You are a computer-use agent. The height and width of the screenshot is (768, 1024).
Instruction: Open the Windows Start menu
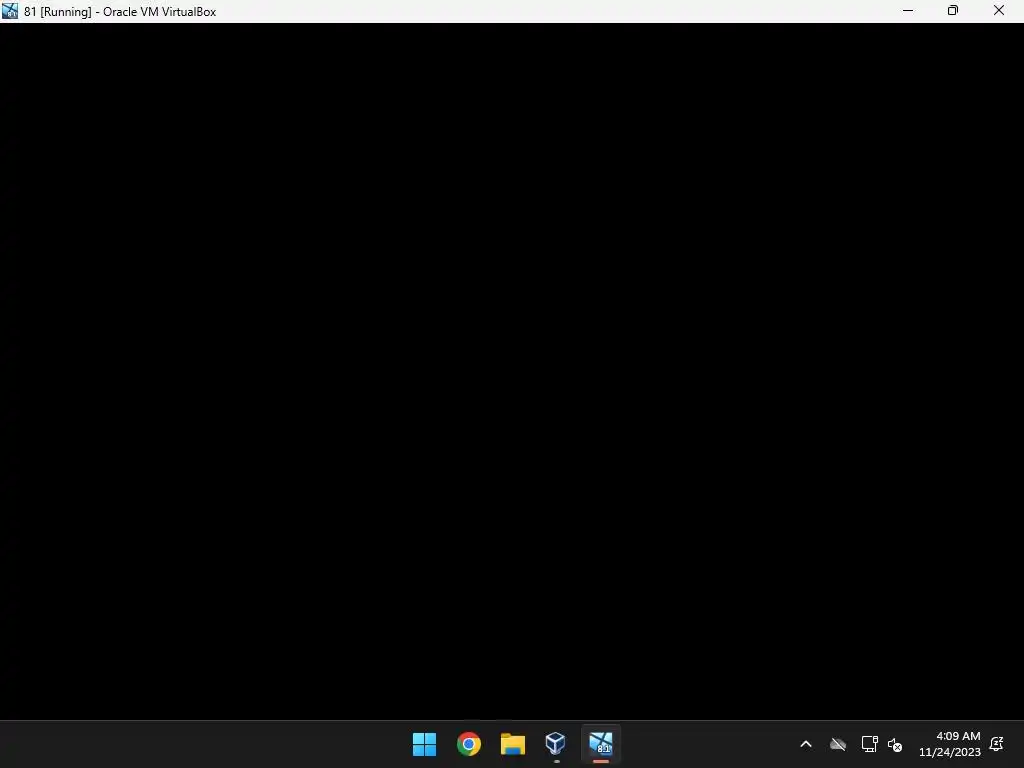point(424,744)
